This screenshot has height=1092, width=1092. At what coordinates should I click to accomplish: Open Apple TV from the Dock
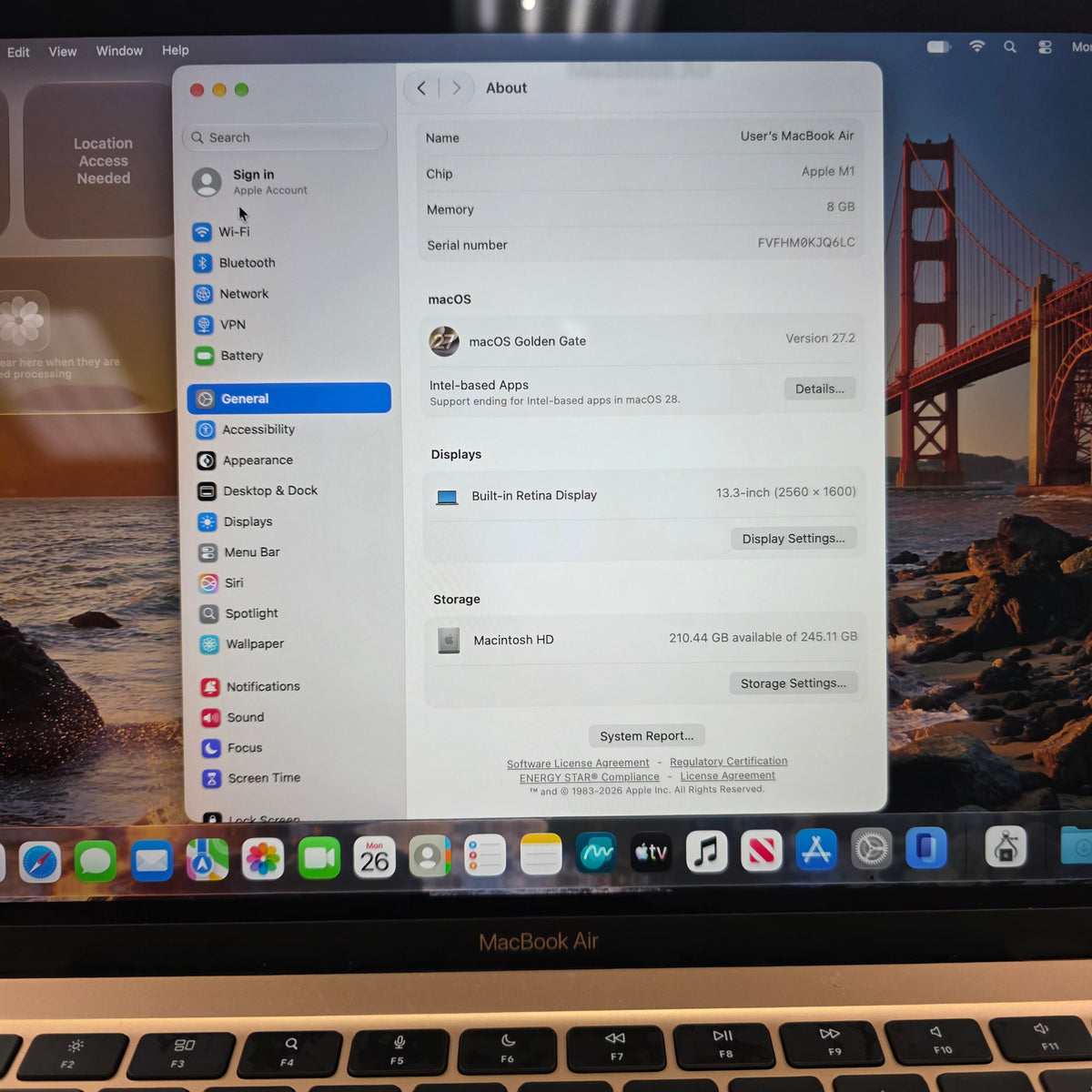point(652,853)
